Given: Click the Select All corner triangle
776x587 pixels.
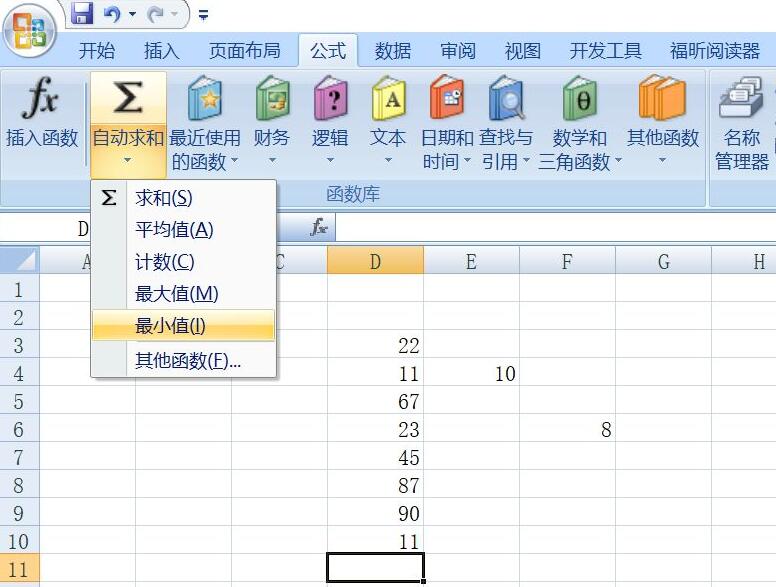Looking at the screenshot, I should point(20,260).
